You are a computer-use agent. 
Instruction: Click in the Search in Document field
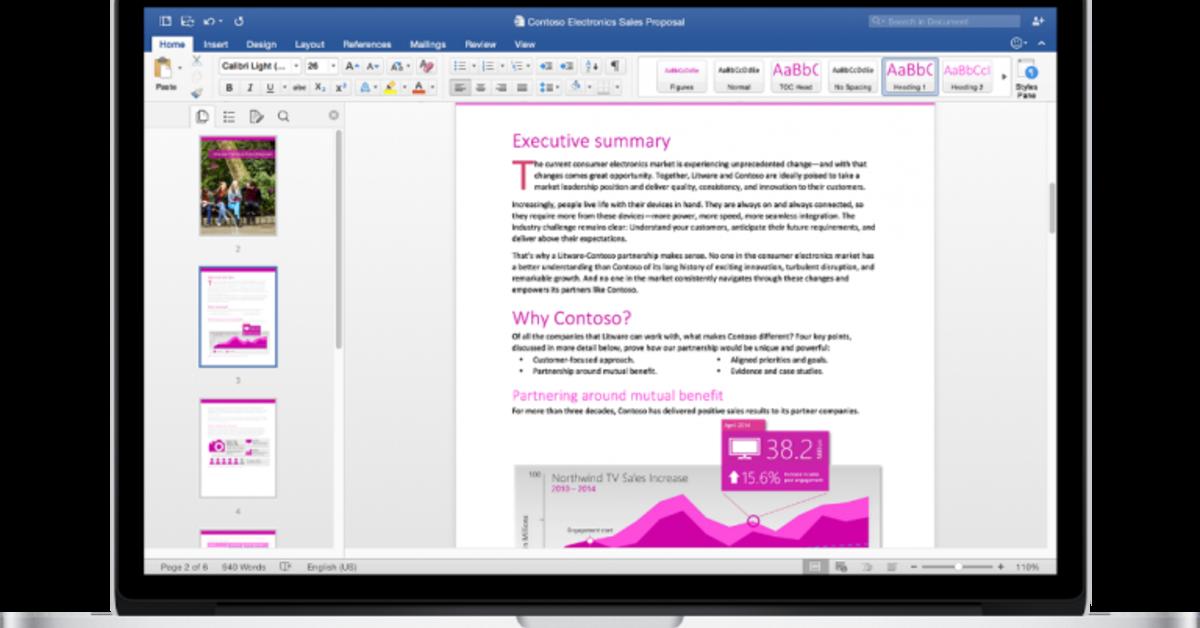point(944,20)
